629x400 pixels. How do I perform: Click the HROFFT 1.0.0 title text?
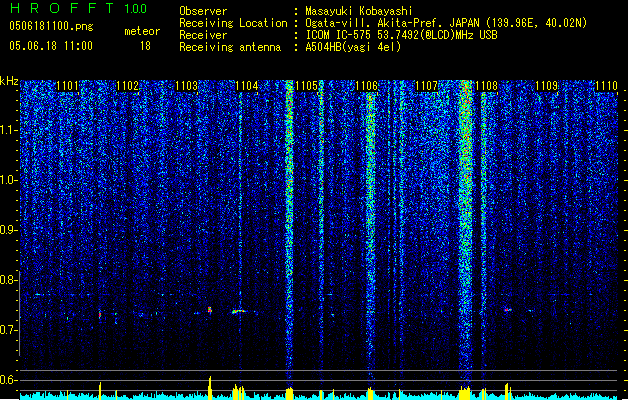point(79,8)
